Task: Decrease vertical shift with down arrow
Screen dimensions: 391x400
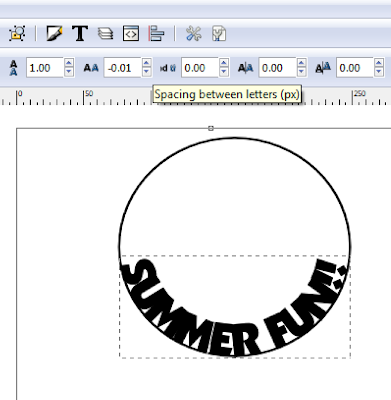Action: click(379, 72)
